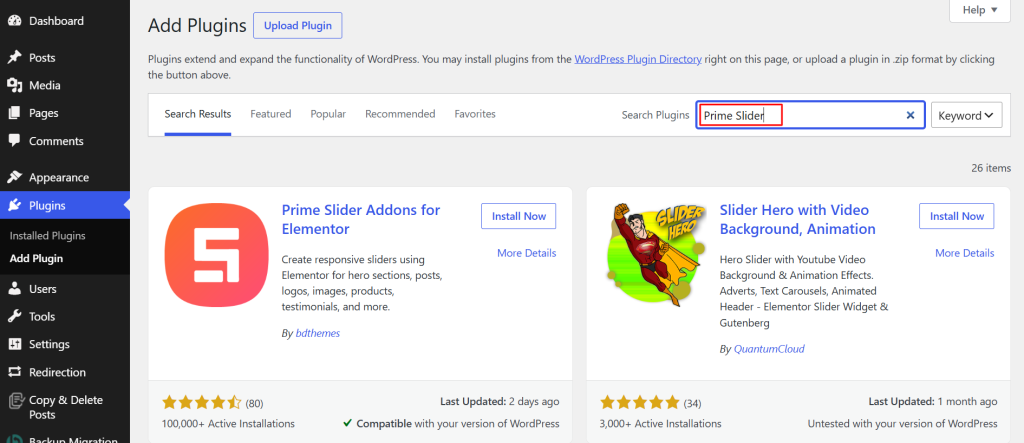The width and height of the screenshot is (1024, 443).
Task: Switch to the Recommended tab
Action: 400,114
